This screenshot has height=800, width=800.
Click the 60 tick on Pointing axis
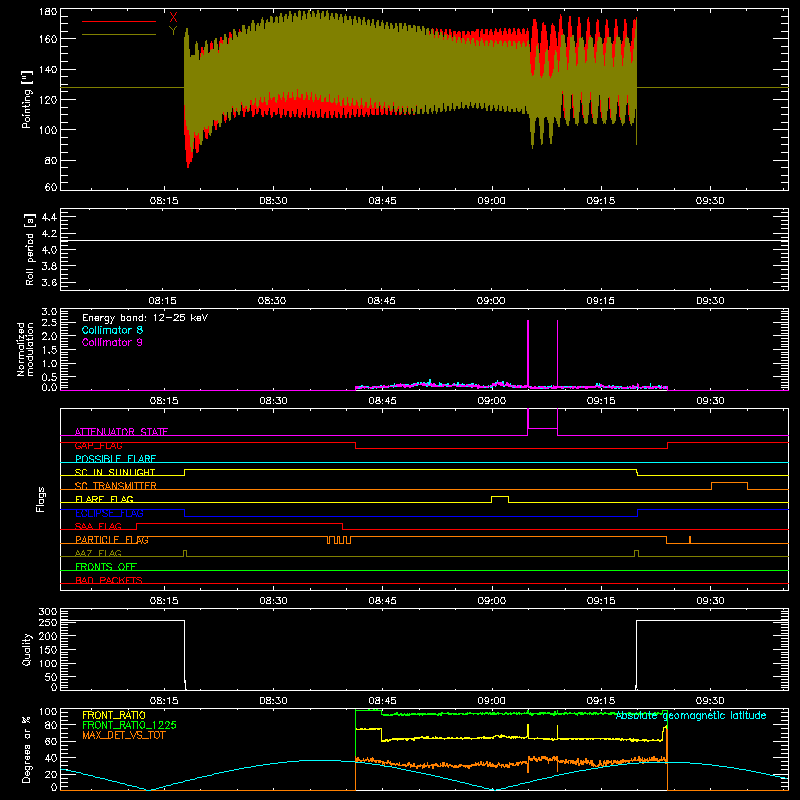(51, 187)
